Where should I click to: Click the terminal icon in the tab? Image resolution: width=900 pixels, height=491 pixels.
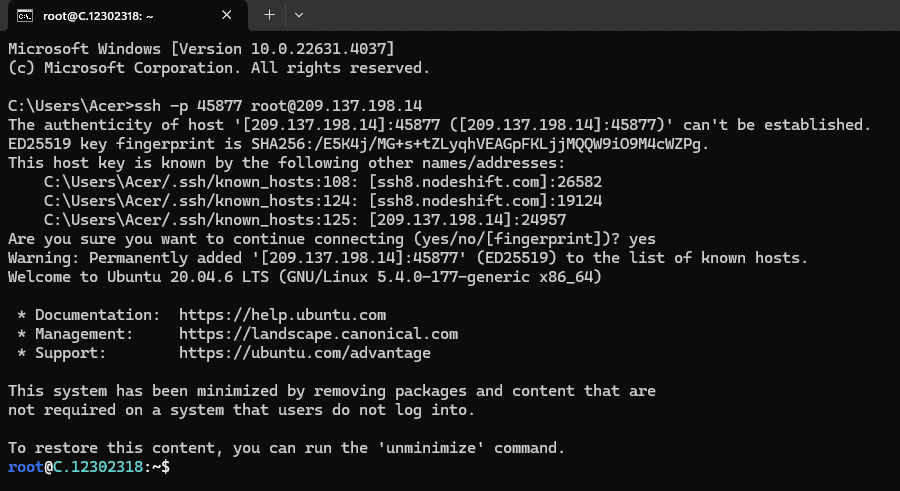coord(25,16)
